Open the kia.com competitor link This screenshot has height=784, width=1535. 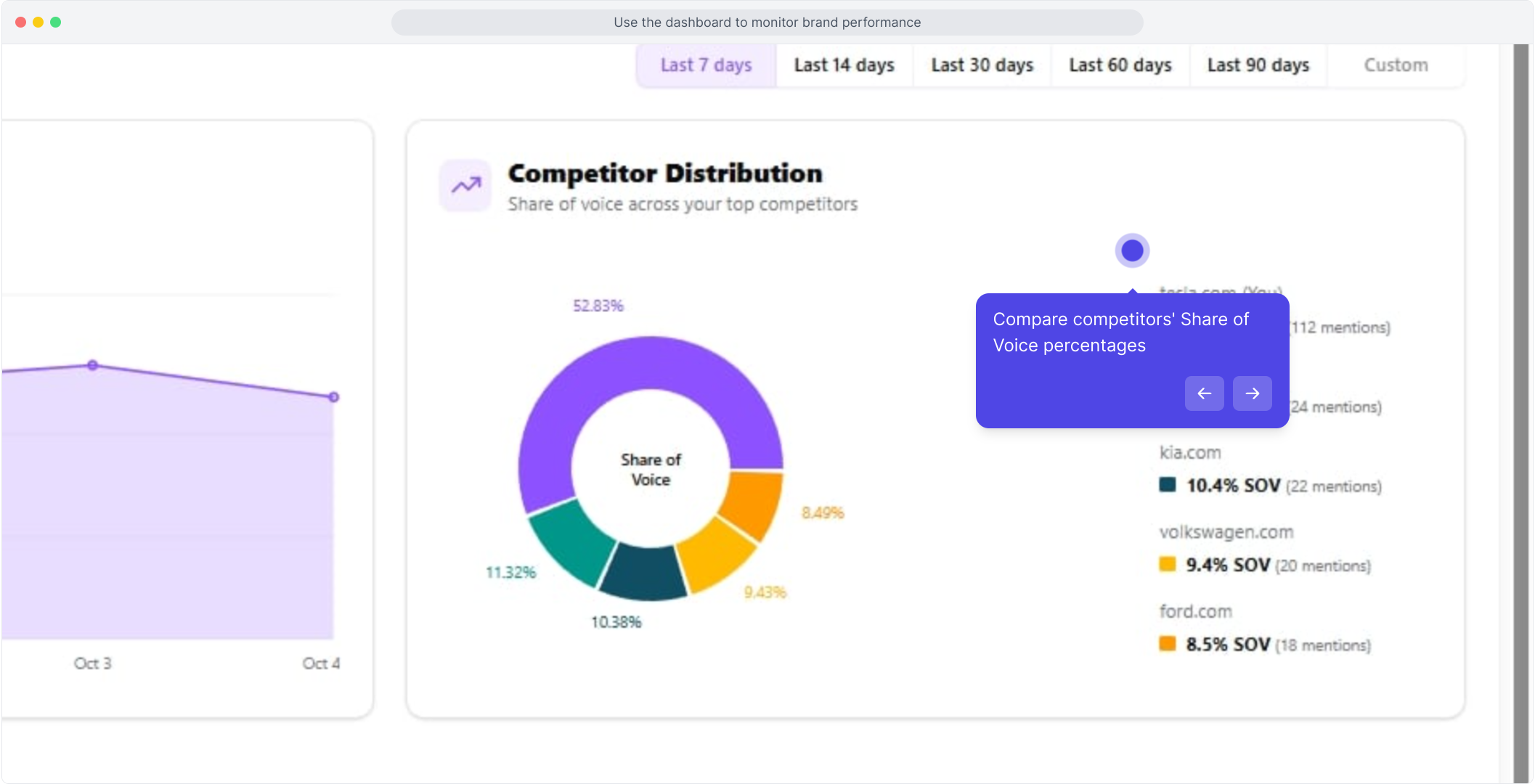tap(1191, 452)
